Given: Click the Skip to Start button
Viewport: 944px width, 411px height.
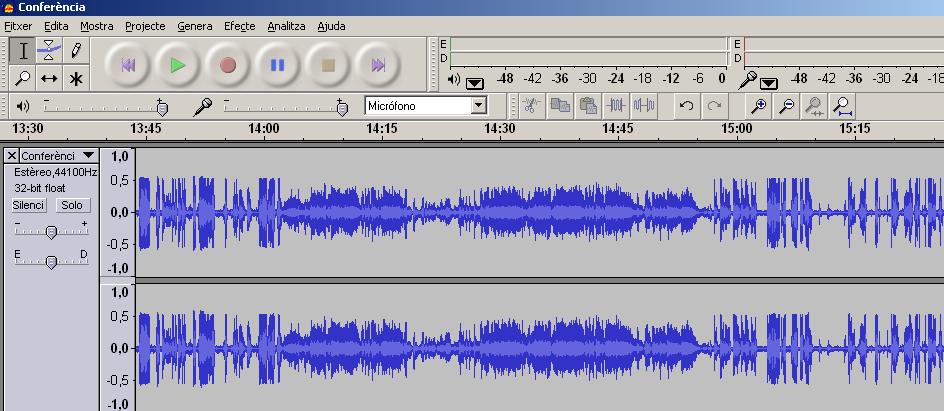Looking at the screenshot, I should tap(128, 65).
